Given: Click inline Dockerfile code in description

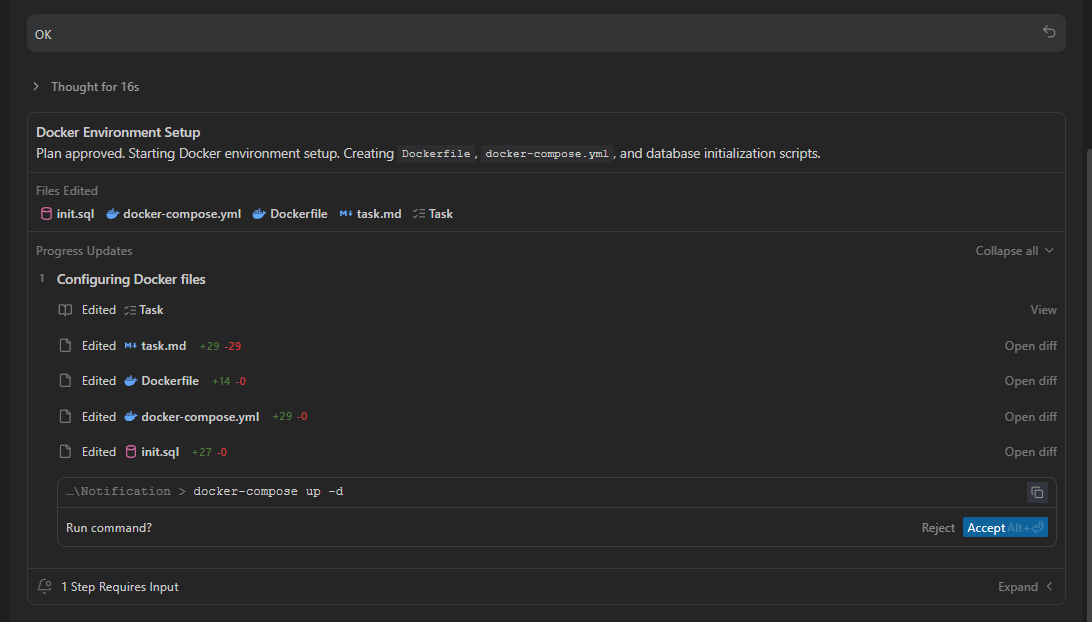Looking at the screenshot, I should [436, 154].
